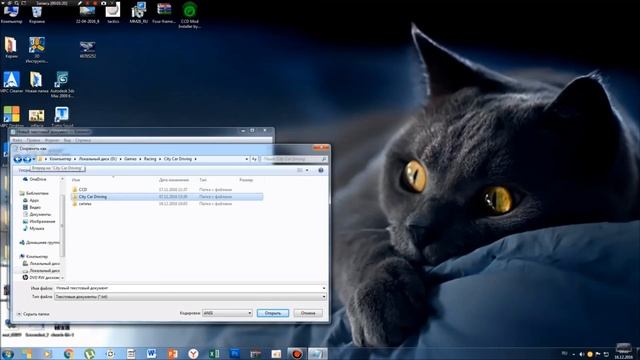Image resolution: width=640 pixels, height=360 pixels.
Task: Select the MPC Cleaner desktop shortcut
Action: click(11, 82)
